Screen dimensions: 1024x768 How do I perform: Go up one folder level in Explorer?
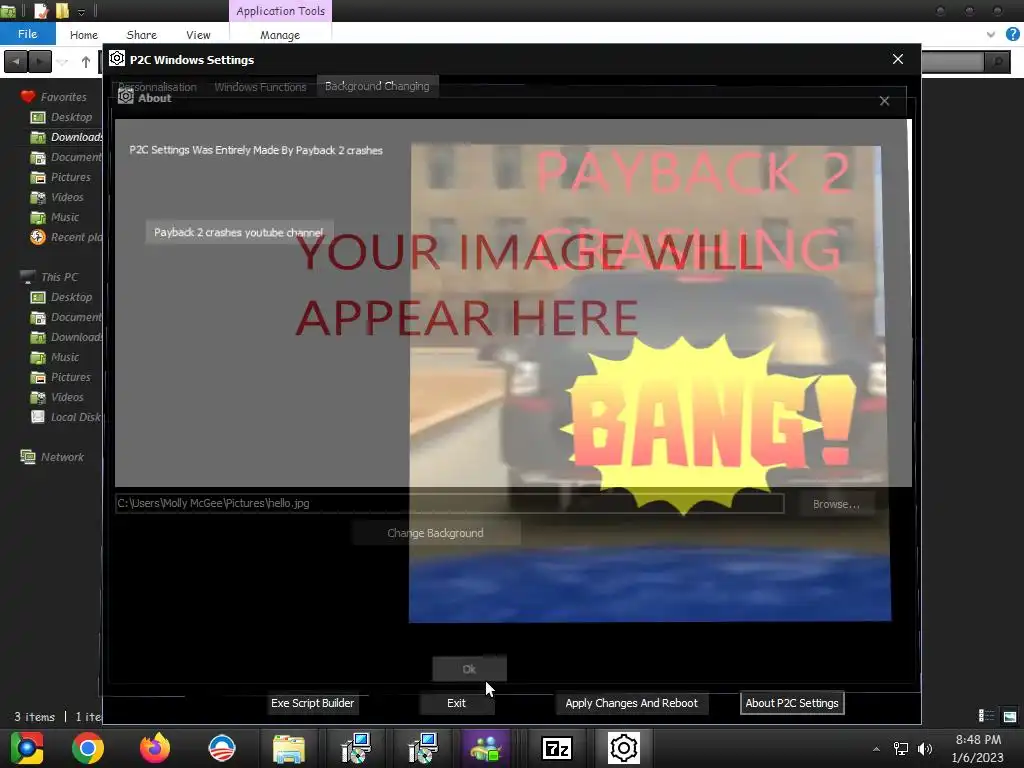pos(86,62)
